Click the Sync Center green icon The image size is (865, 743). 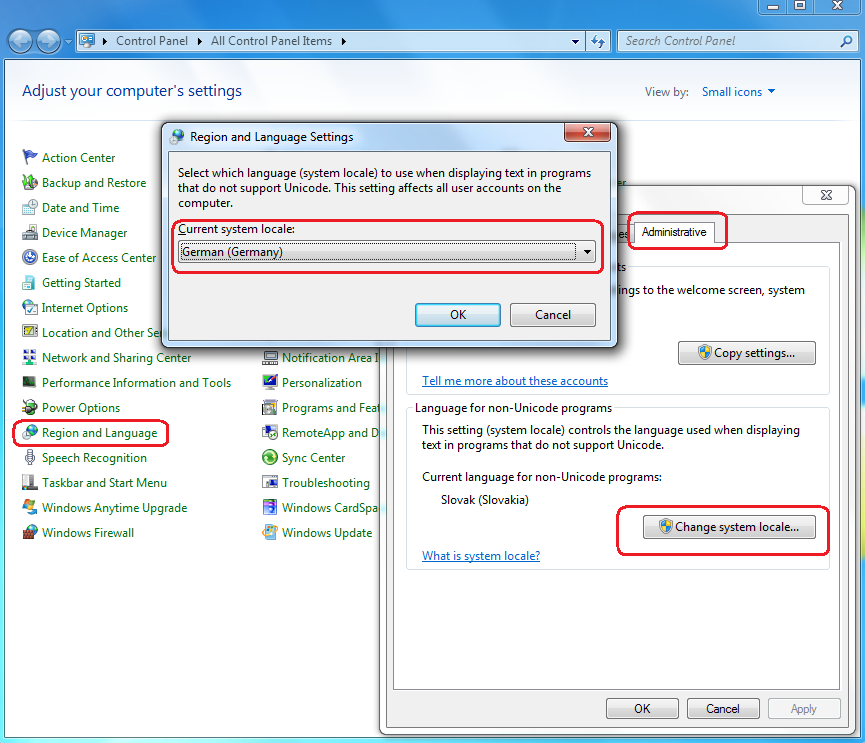point(270,458)
